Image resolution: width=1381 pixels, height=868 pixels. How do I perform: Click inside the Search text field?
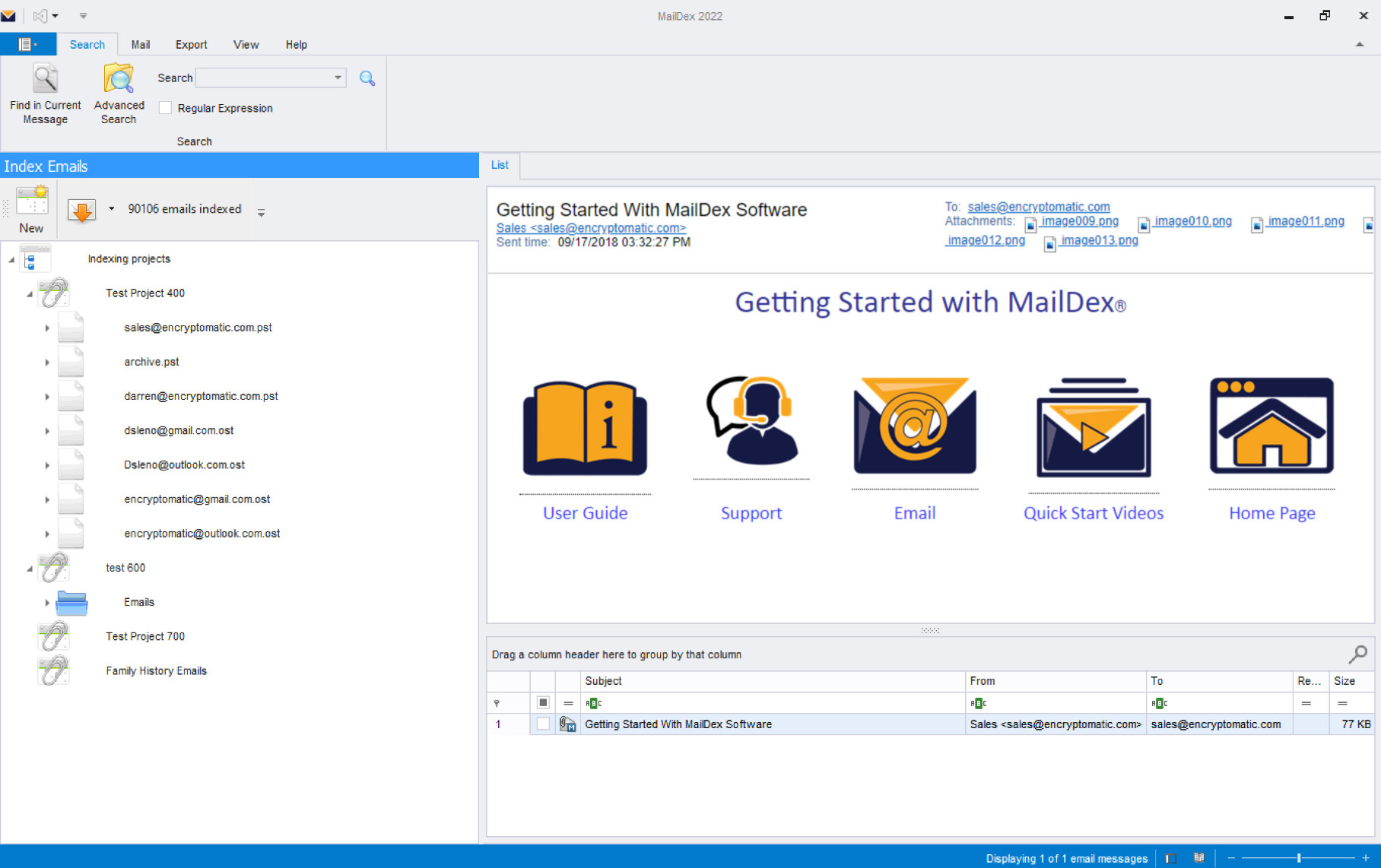[264, 78]
